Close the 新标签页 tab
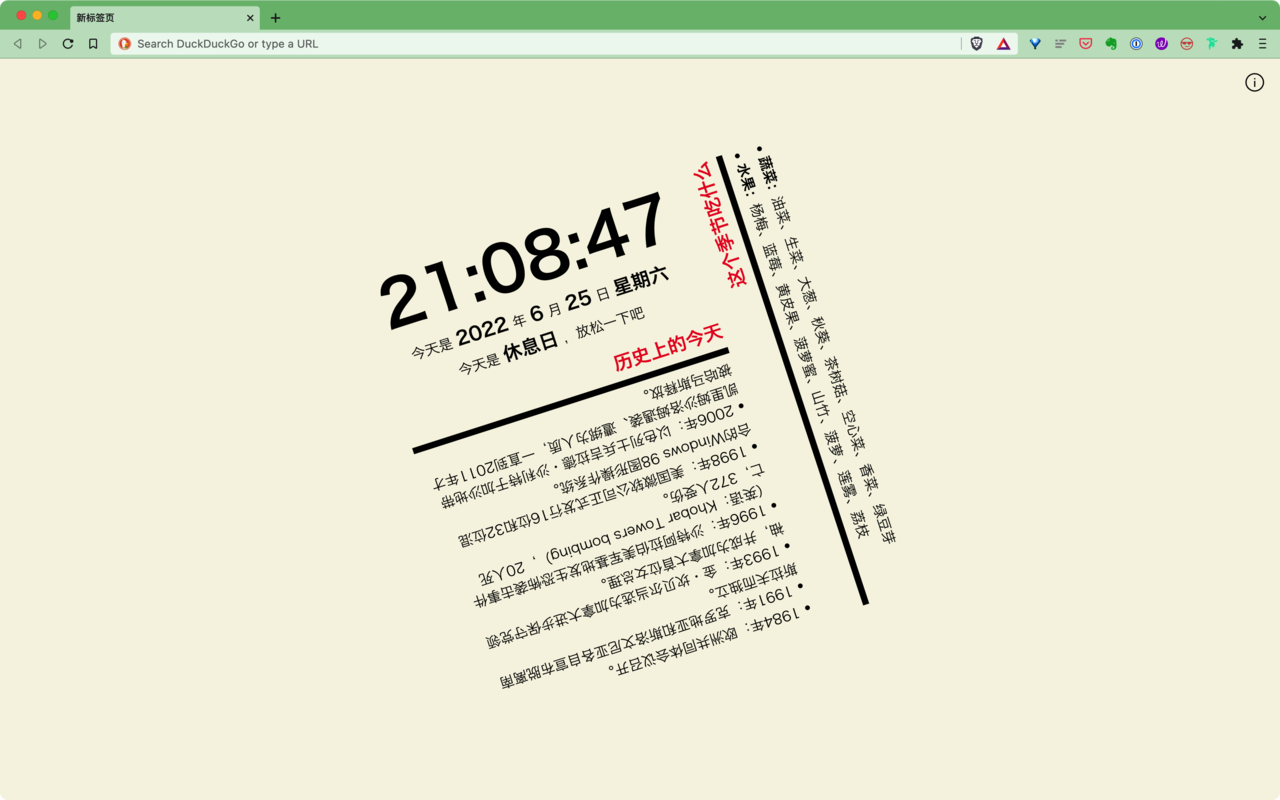The height and width of the screenshot is (800, 1280). [250, 18]
